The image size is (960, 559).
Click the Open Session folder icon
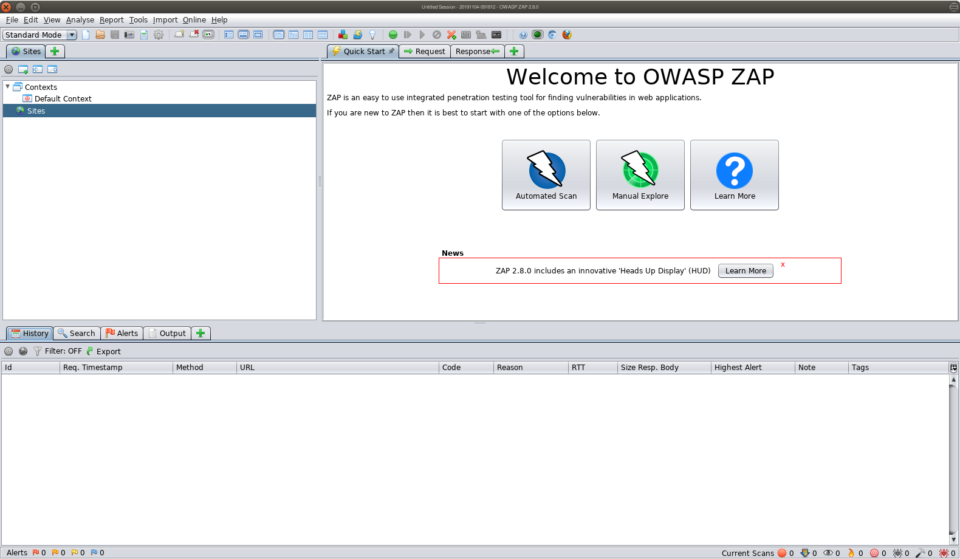100,35
